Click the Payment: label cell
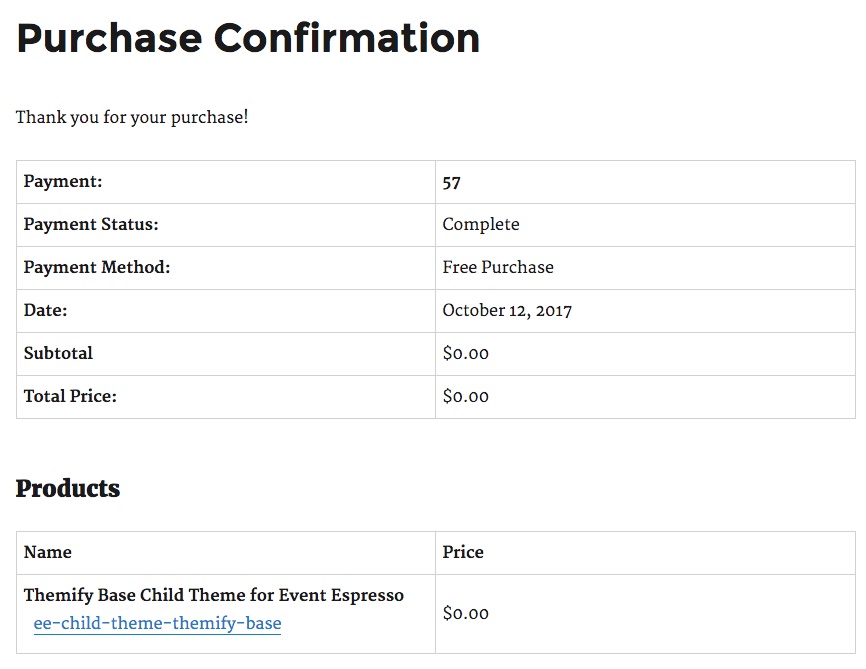Screen dimensions: 866x669 pyautogui.click(x=226, y=182)
